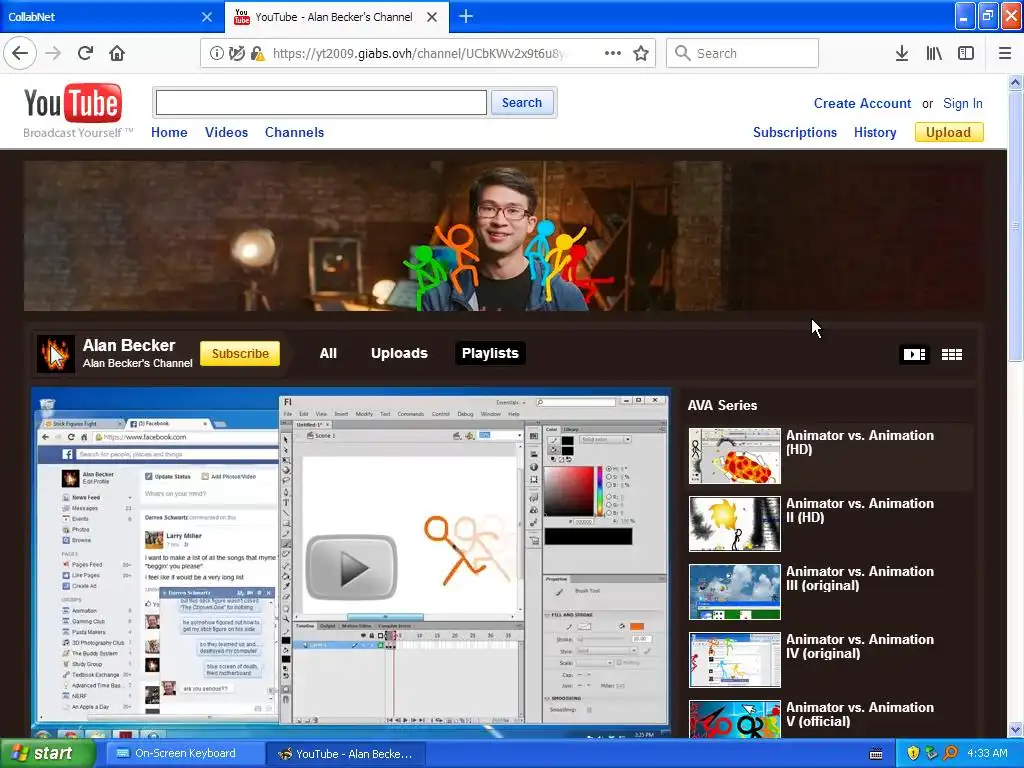Click Animator vs. Animation IV (original) title

pyautogui.click(x=859, y=646)
